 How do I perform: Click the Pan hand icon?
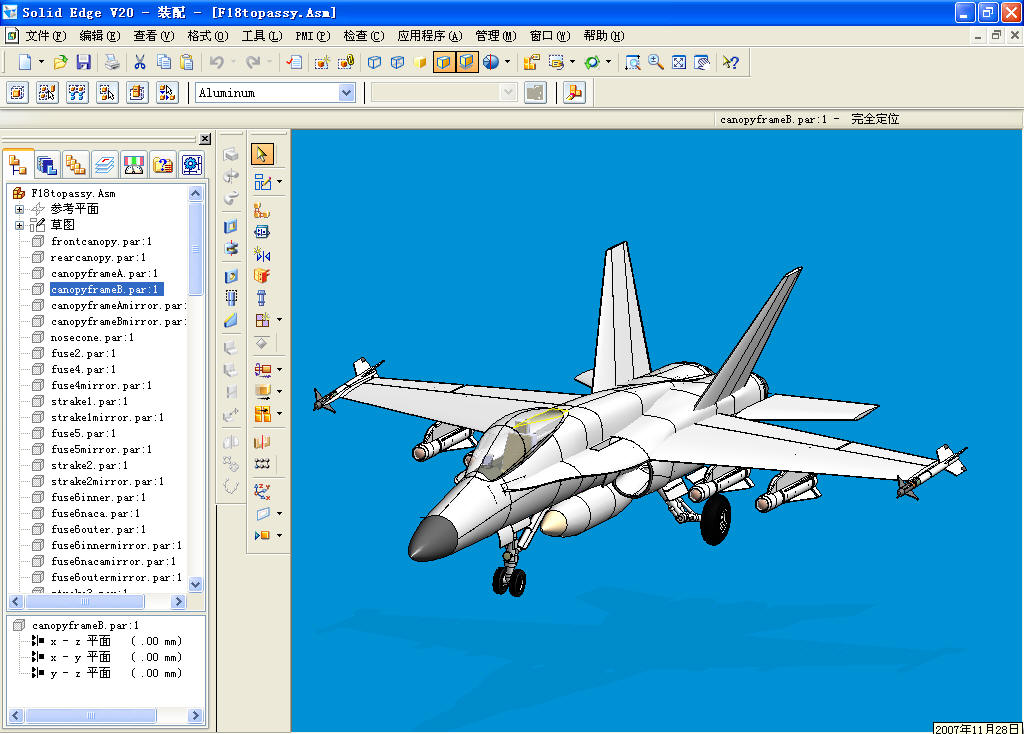point(702,62)
